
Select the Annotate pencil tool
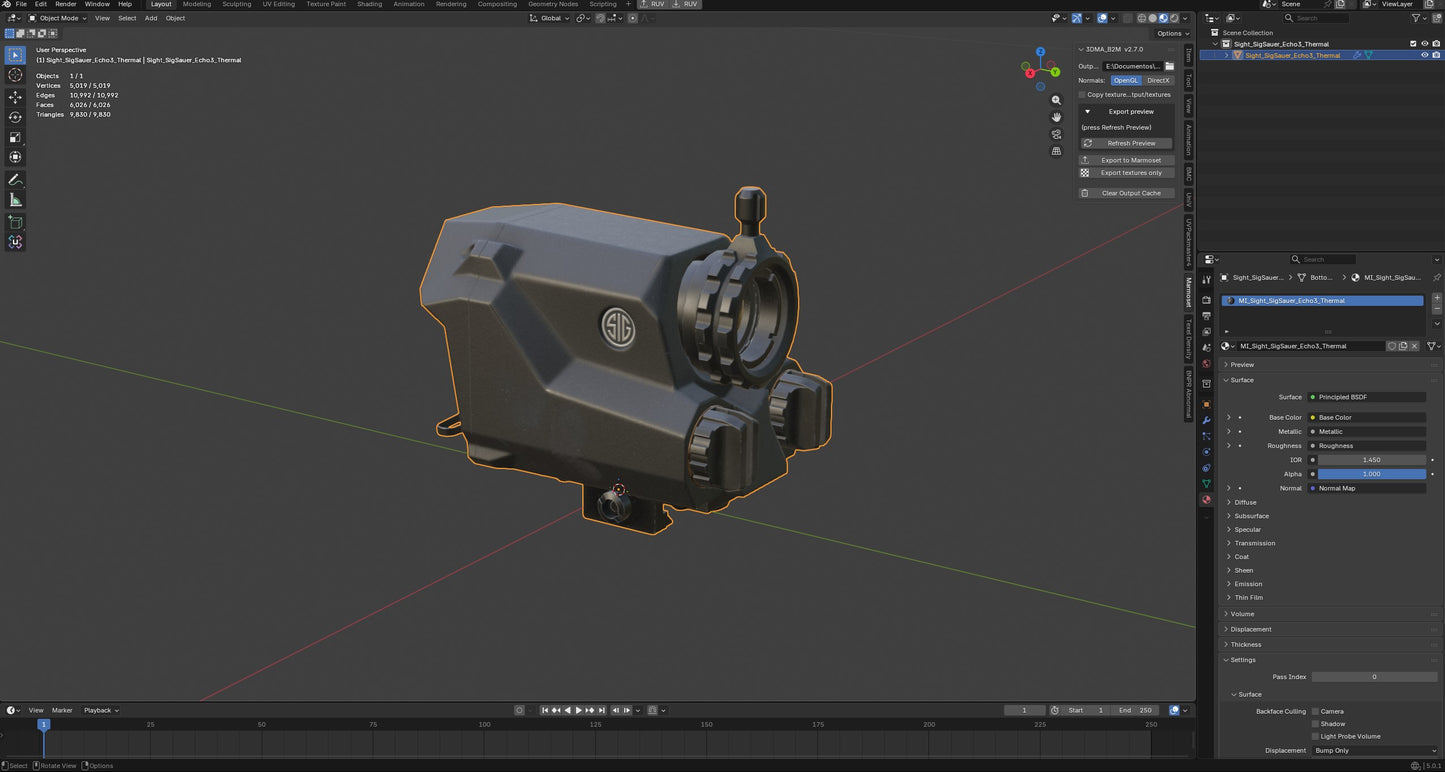(x=15, y=180)
